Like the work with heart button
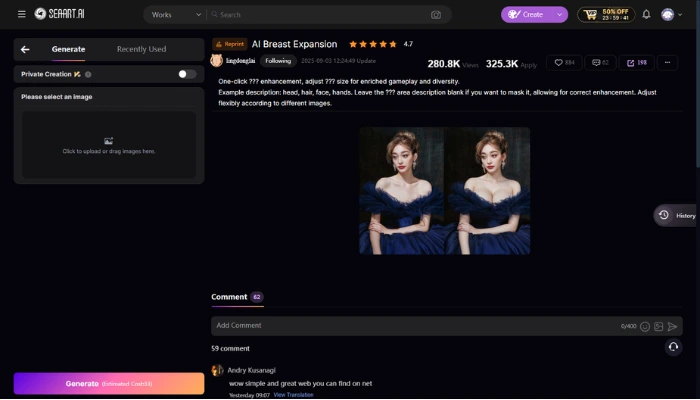The height and width of the screenshot is (400, 700). click(x=565, y=62)
